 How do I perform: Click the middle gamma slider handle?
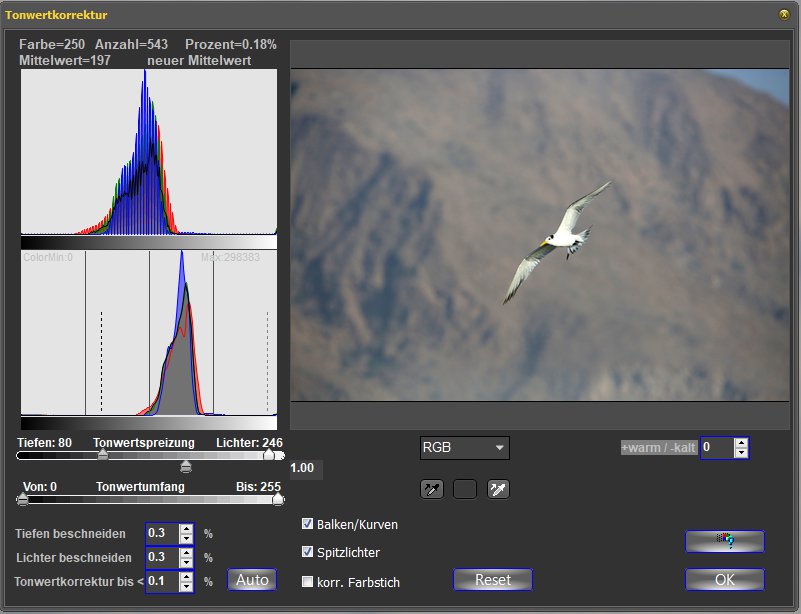[x=185, y=466]
